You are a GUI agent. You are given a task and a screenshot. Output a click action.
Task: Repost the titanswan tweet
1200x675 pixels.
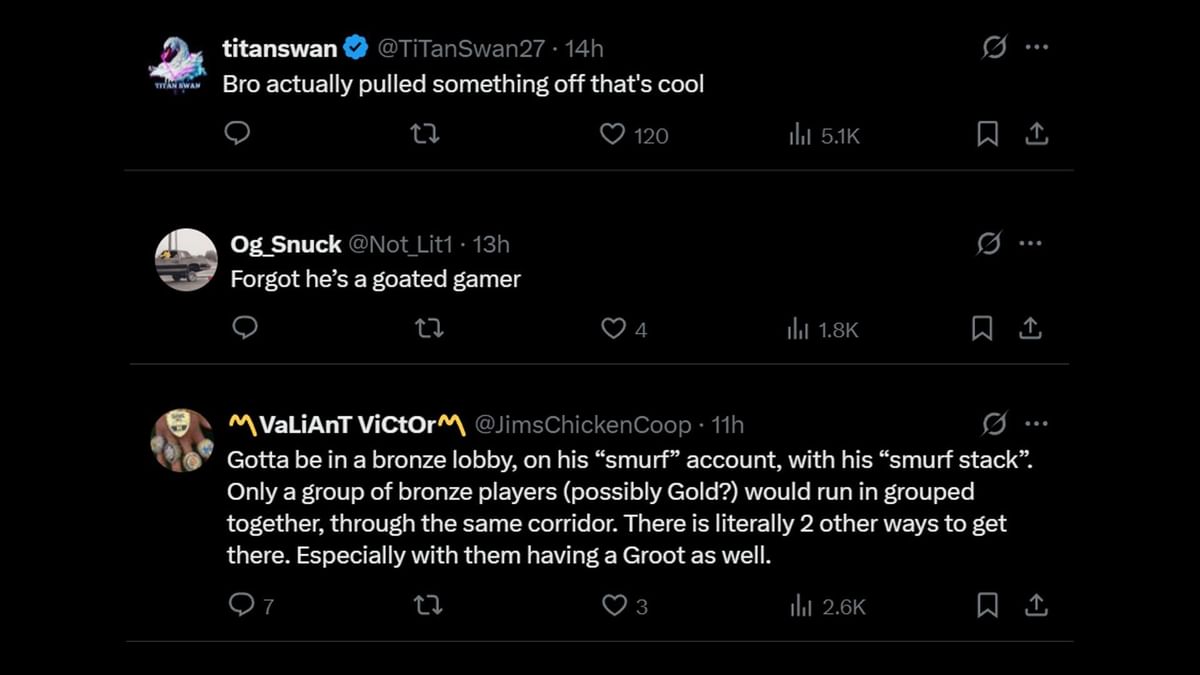(x=426, y=134)
